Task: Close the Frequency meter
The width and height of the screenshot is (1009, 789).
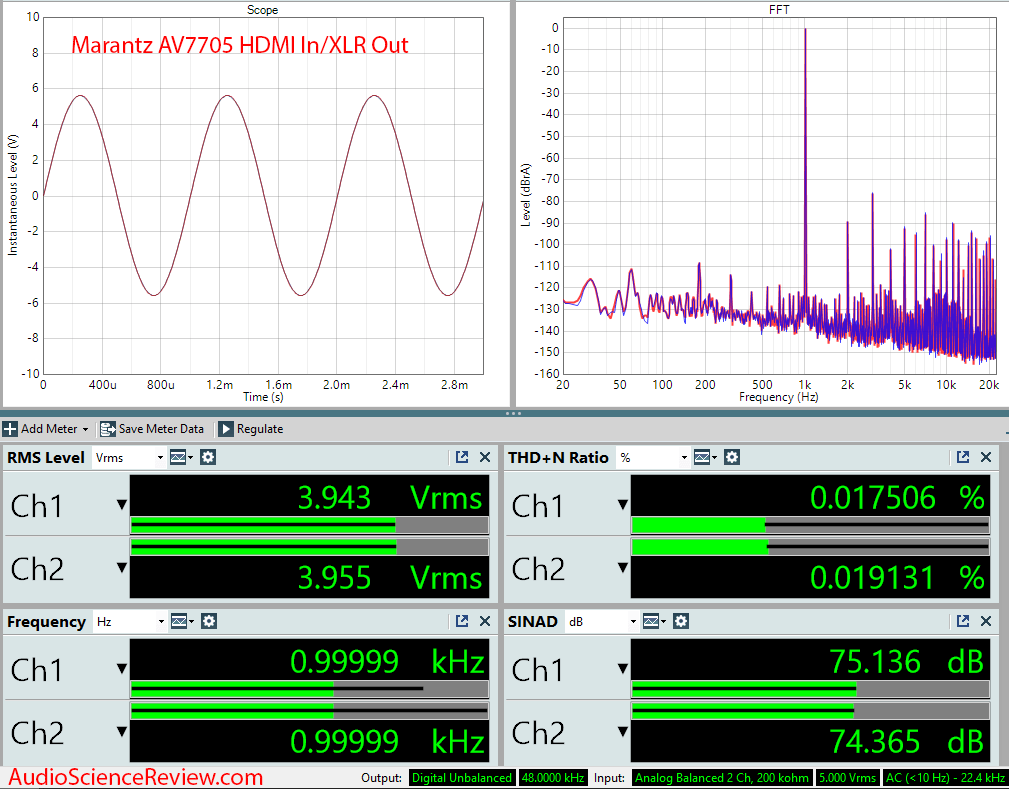Action: pyautogui.click(x=485, y=621)
